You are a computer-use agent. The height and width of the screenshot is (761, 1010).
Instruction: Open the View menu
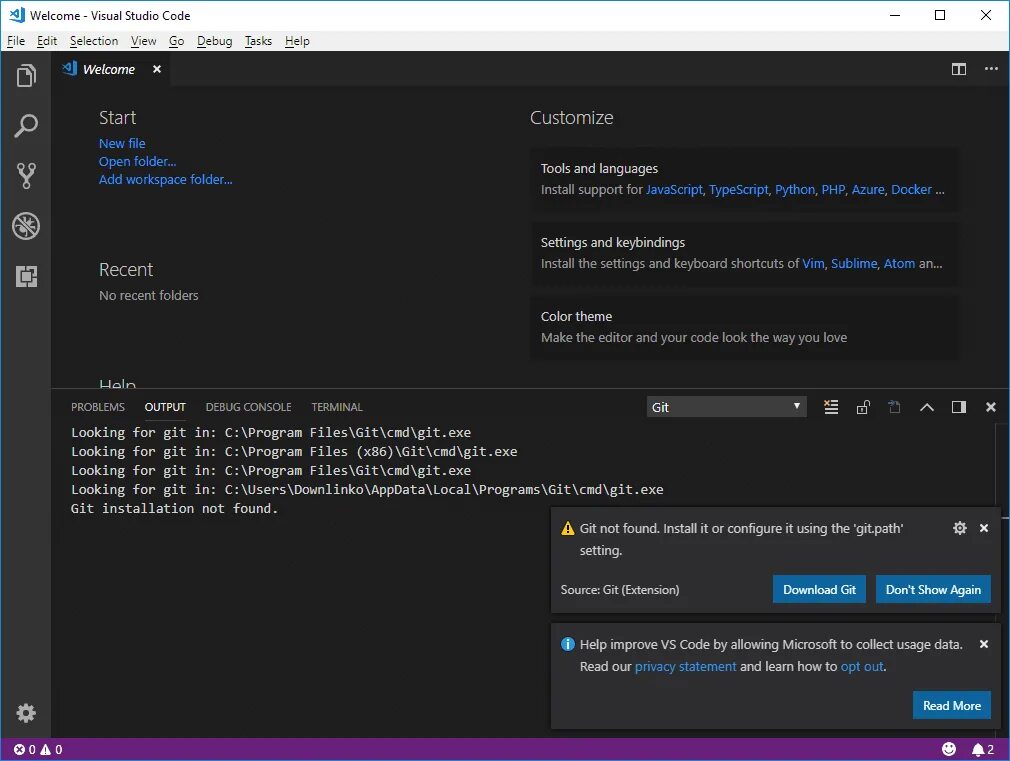[x=144, y=41]
